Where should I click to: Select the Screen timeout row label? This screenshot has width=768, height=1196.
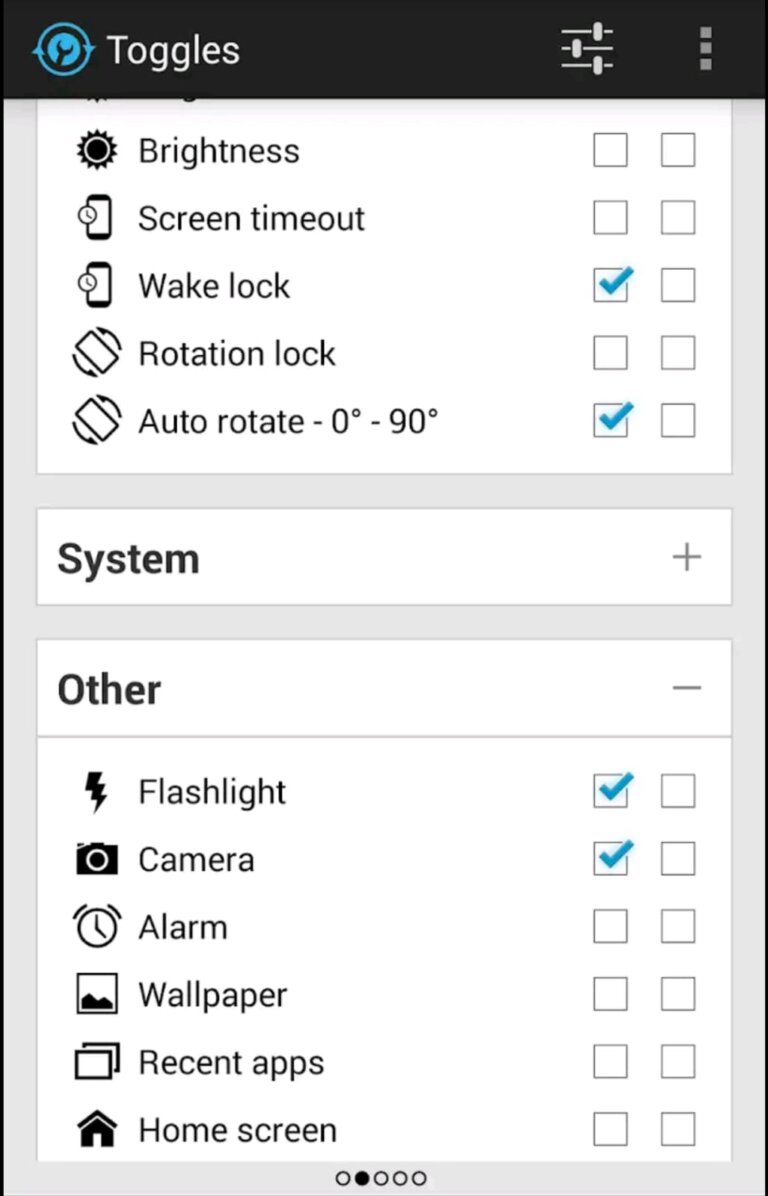coord(251,218)
